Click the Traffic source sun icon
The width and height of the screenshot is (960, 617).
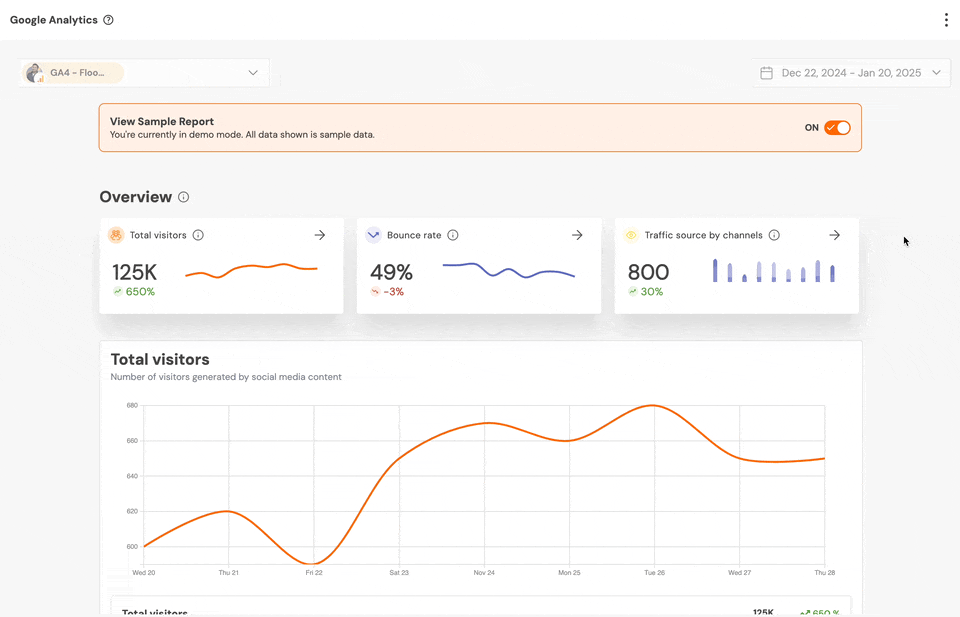click(631, 234)
